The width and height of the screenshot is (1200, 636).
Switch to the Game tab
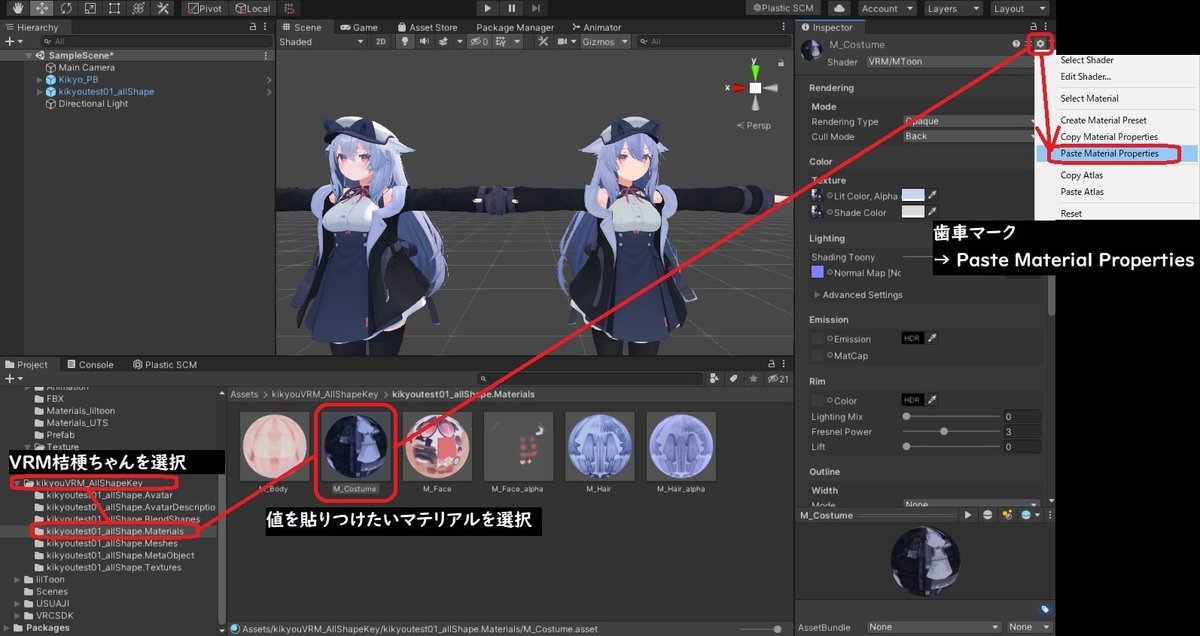359,27
